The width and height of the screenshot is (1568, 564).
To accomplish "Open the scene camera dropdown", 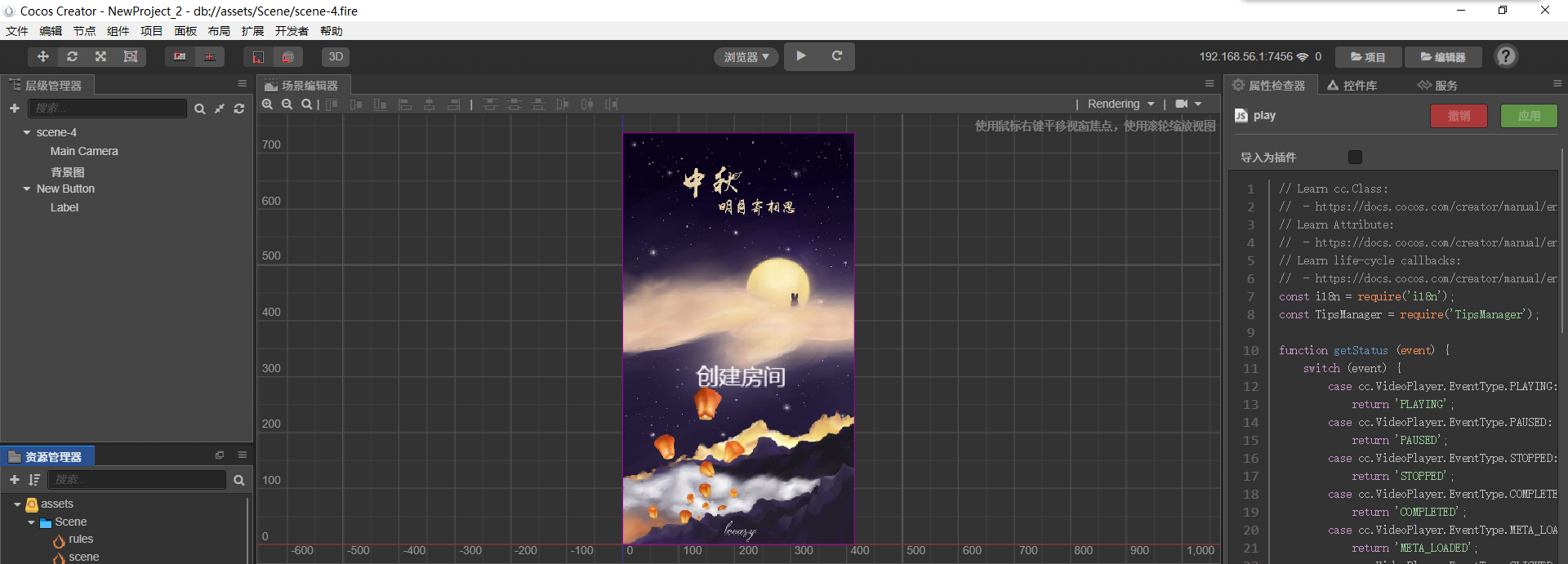I will coord(1188,104).
